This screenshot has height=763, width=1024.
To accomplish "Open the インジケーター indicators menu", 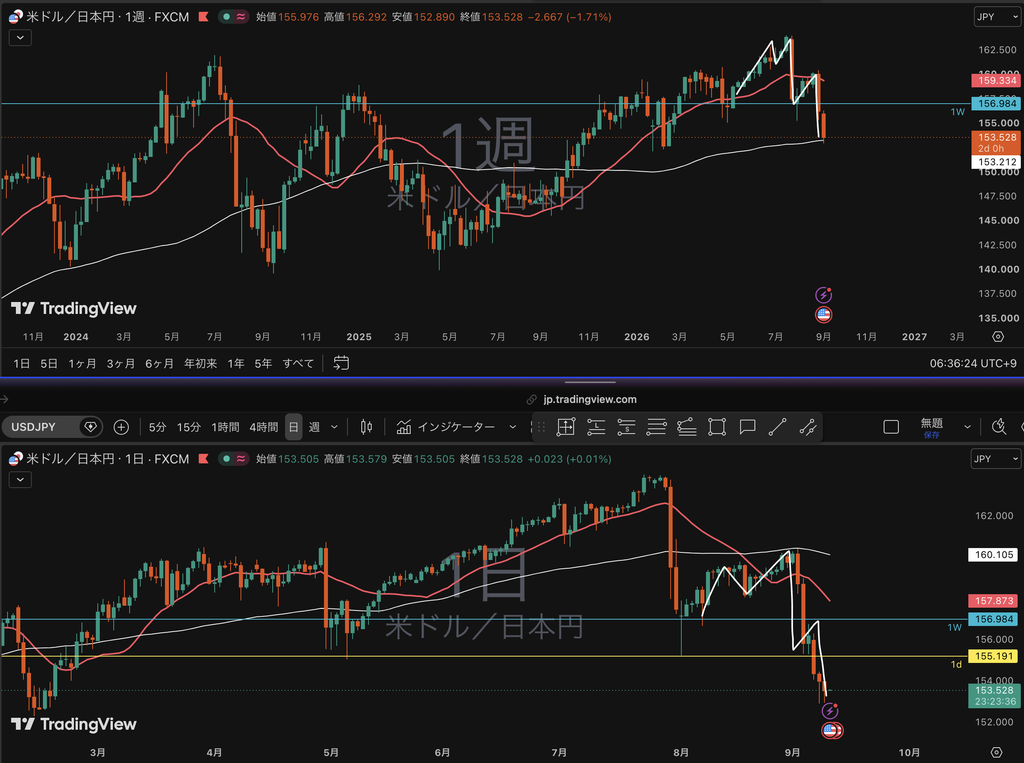I will 456,427.
